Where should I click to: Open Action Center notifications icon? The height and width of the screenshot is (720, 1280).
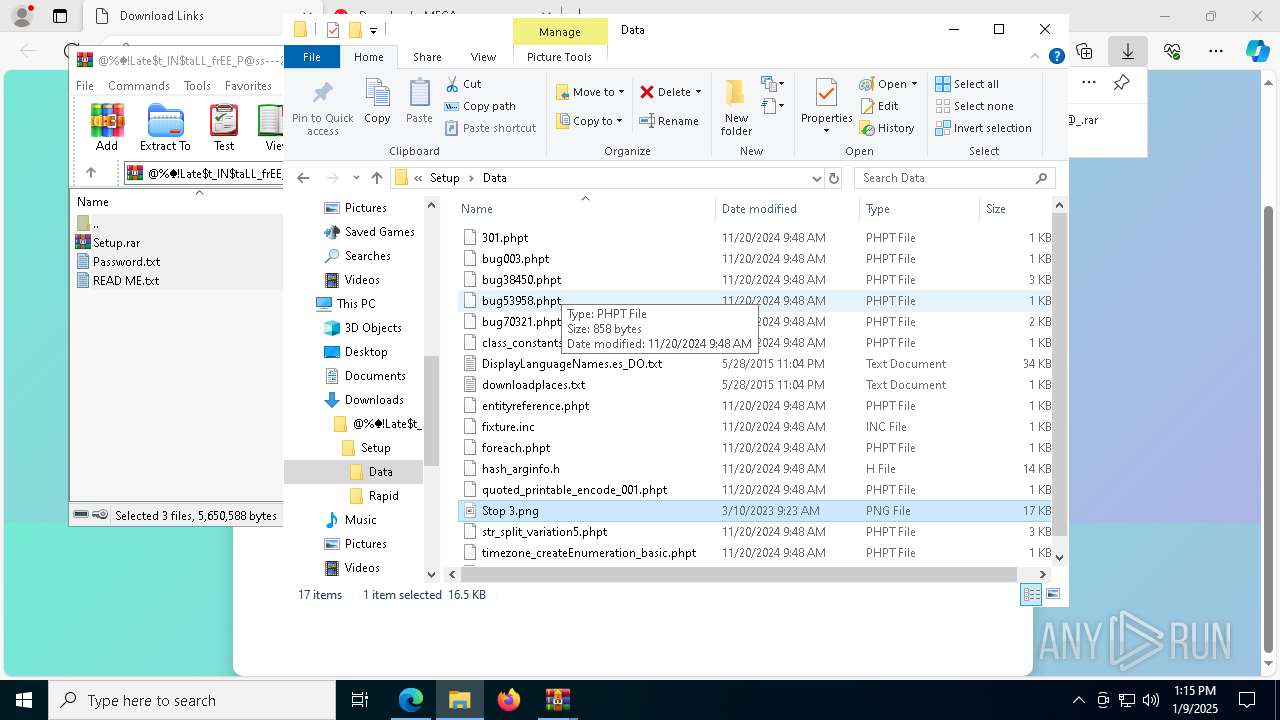[x=1247, y=700]
